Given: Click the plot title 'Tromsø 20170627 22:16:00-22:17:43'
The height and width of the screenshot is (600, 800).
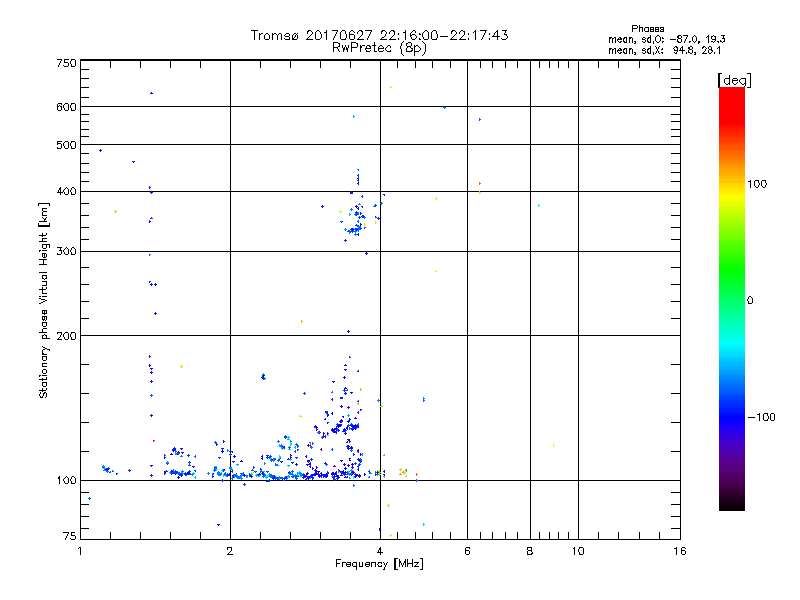Looking at the screenshot, I should coord(379,35).
